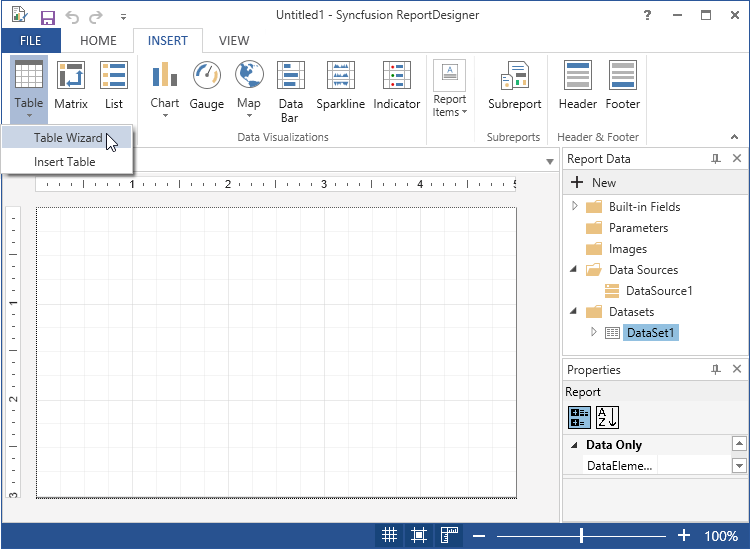This screenshot has height=549, width=750.
Task: Open the FILE backstage menu
Action: [30, 41]
